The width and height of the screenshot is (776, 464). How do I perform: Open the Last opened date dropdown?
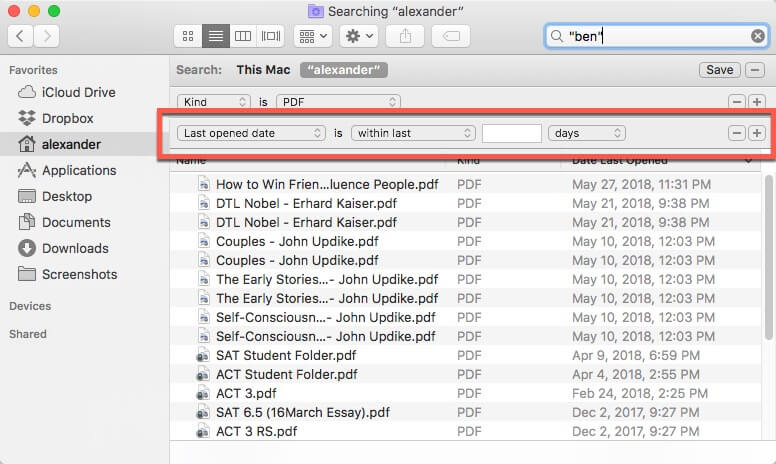[251, 133]
